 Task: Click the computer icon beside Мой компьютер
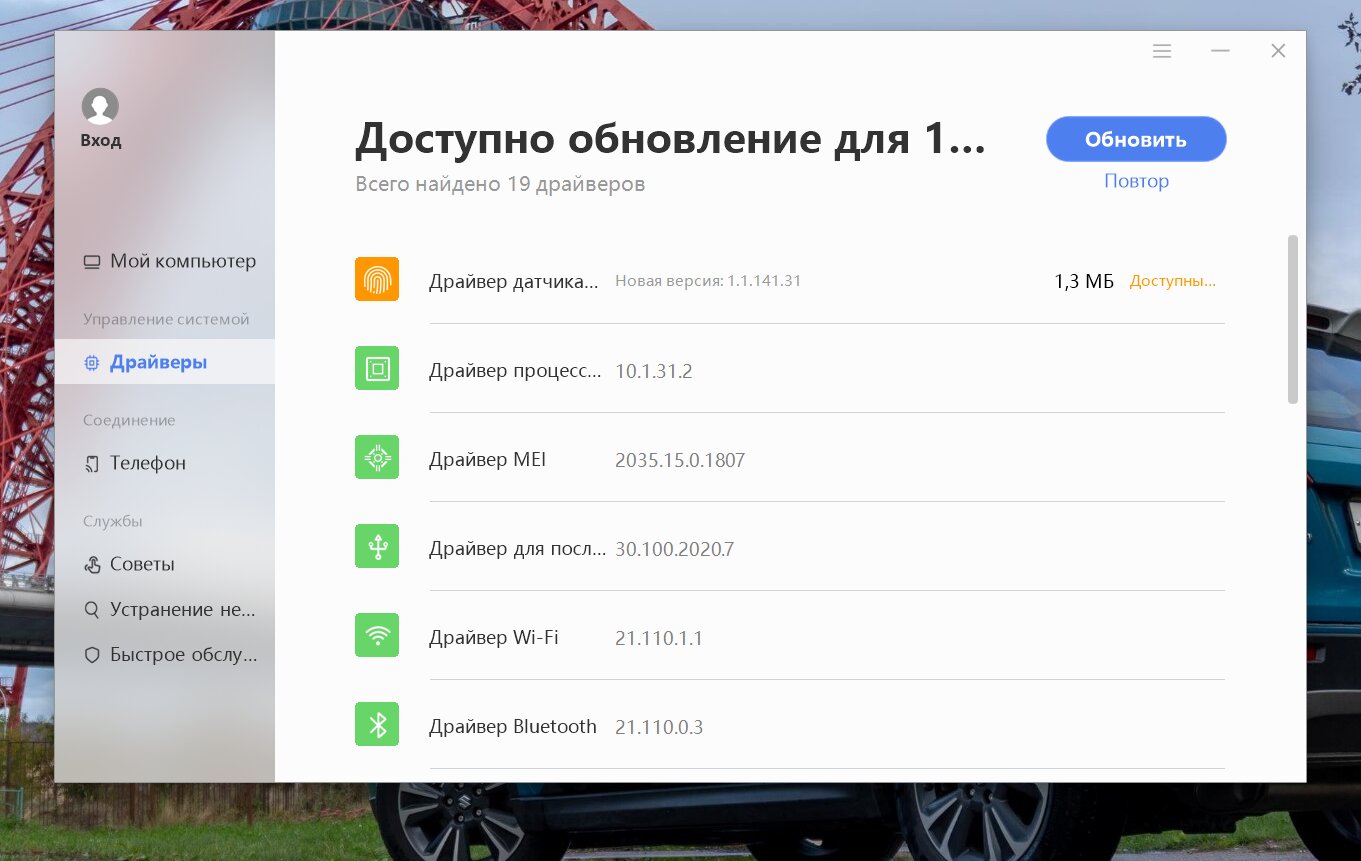(92, 262)
